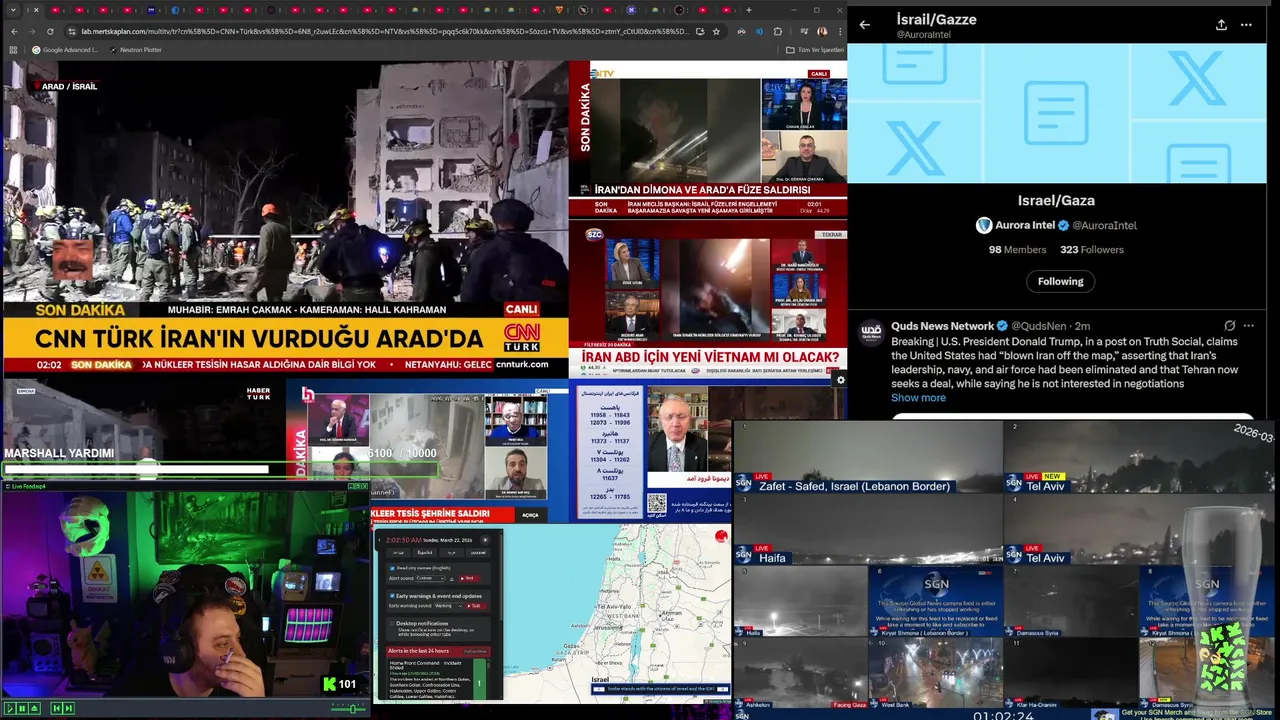Reload the multitv page
Screen dimensions: 1280x720
(50, 31)
